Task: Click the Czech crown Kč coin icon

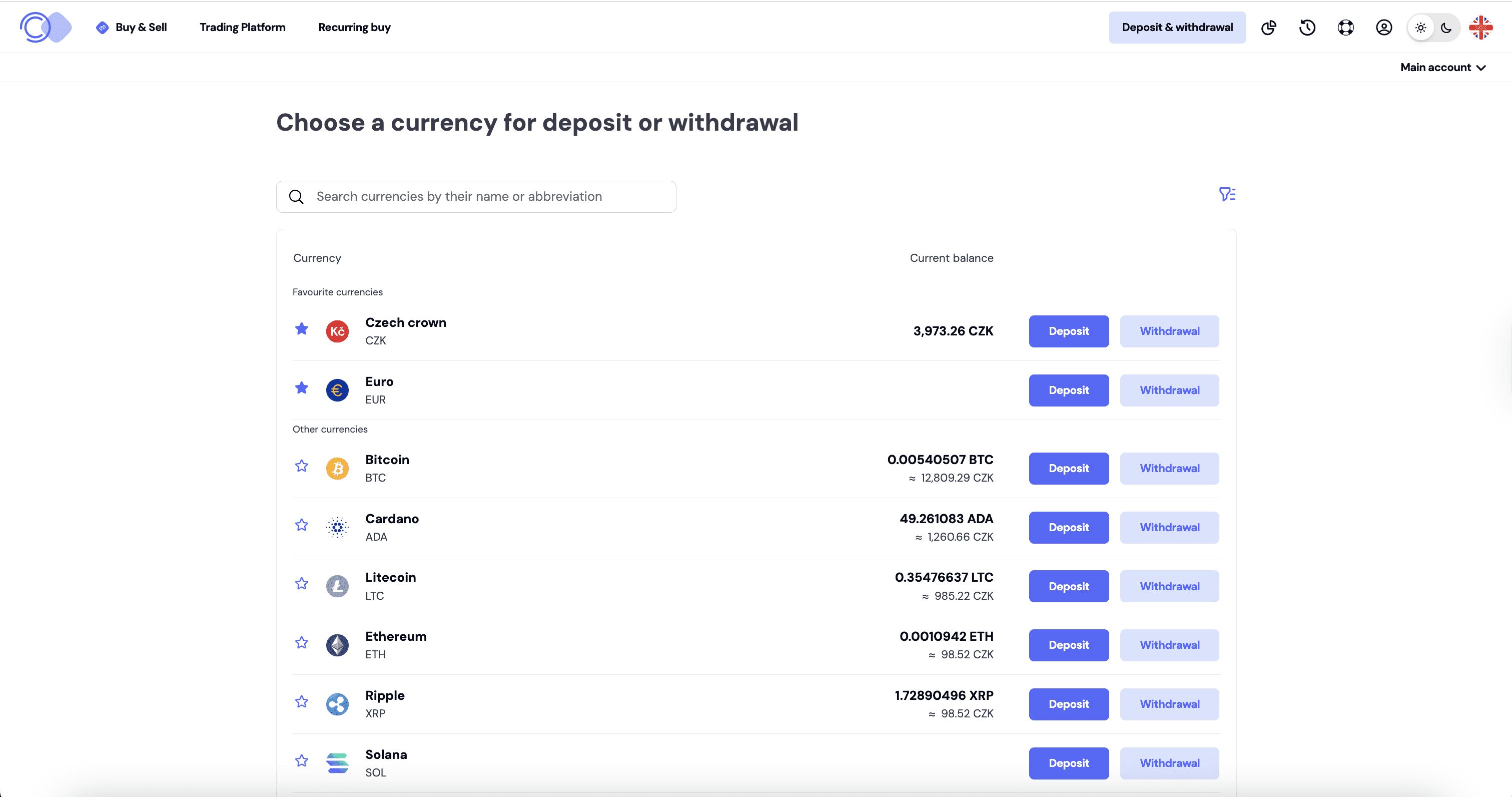Action: click(338, 331)
